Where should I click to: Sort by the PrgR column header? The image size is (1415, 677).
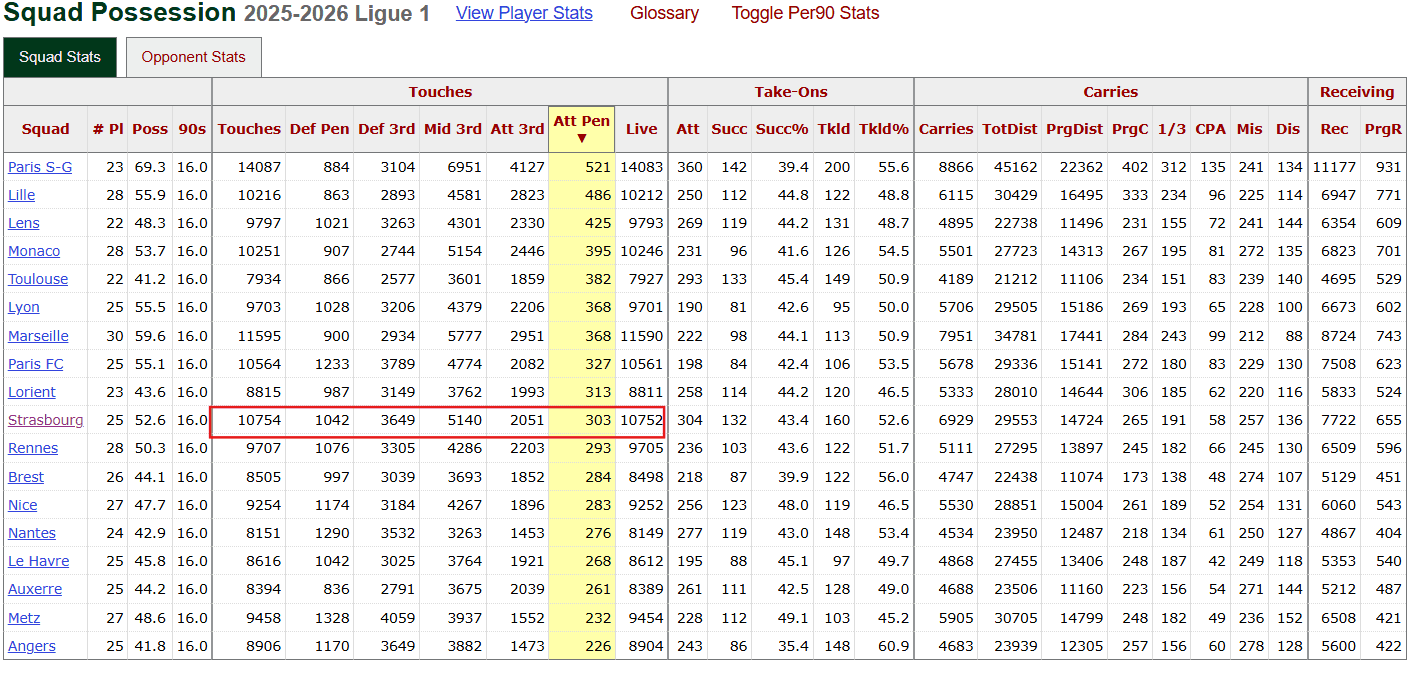click(x=1382, y=128)
